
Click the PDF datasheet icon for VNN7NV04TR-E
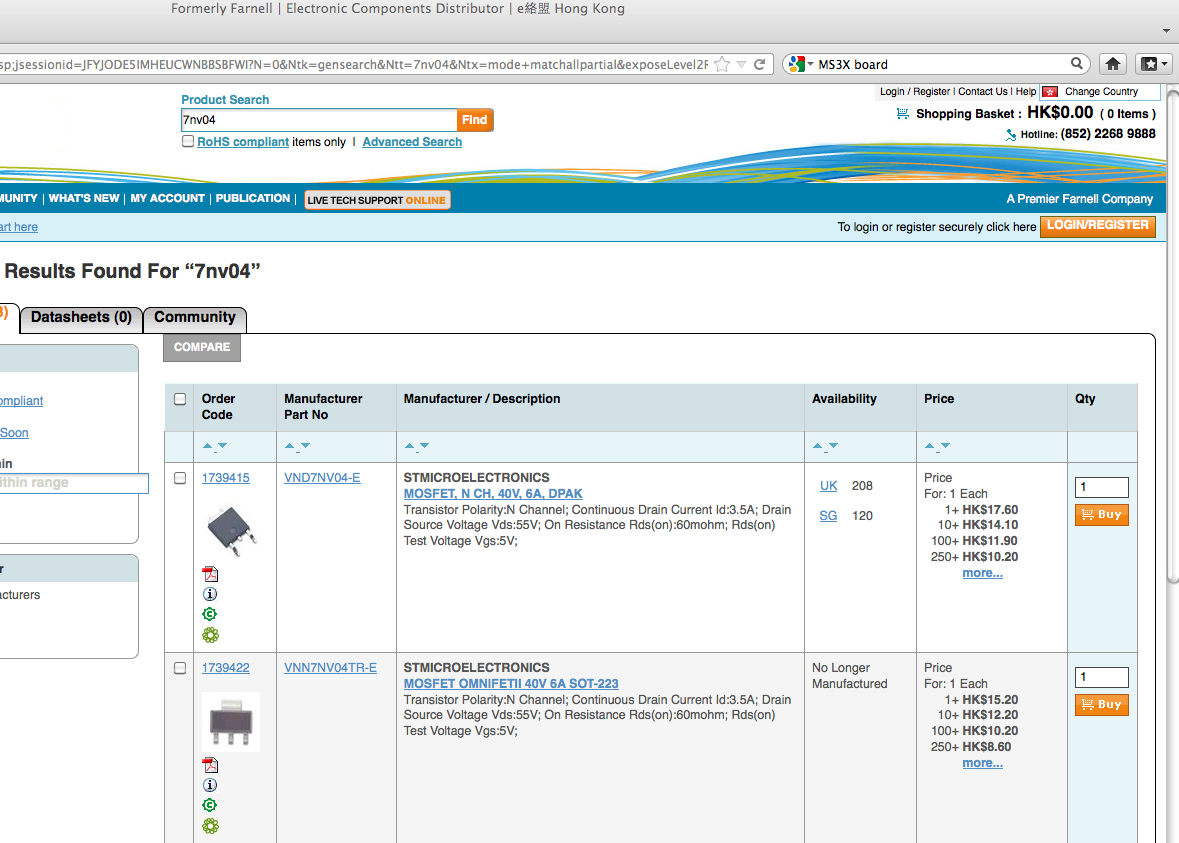(210, 765)
